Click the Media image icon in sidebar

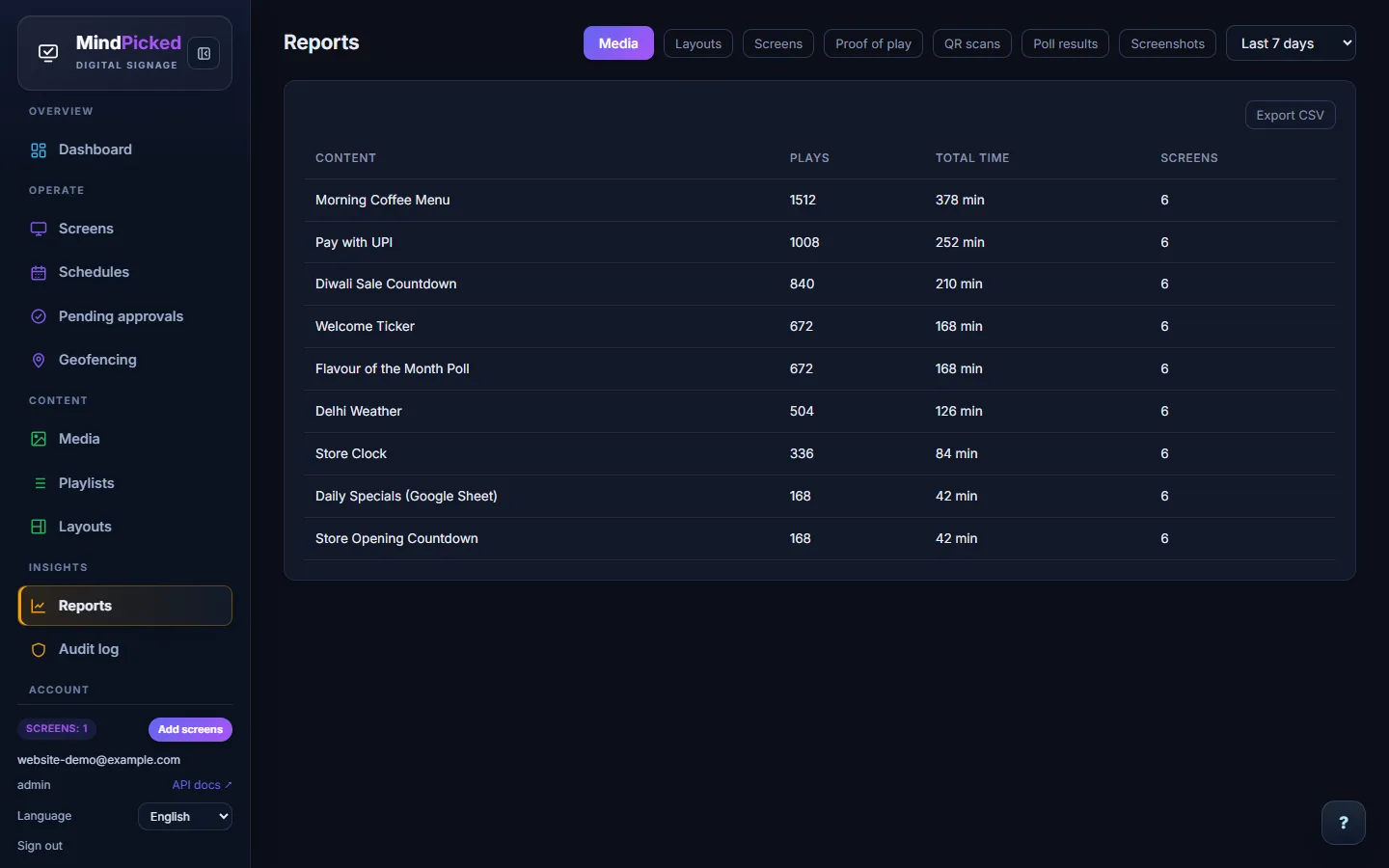point(39,439)
